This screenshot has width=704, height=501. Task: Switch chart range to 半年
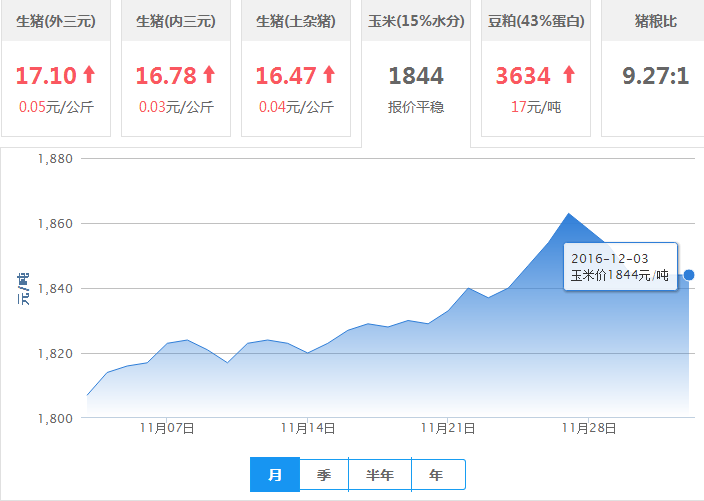380,475
